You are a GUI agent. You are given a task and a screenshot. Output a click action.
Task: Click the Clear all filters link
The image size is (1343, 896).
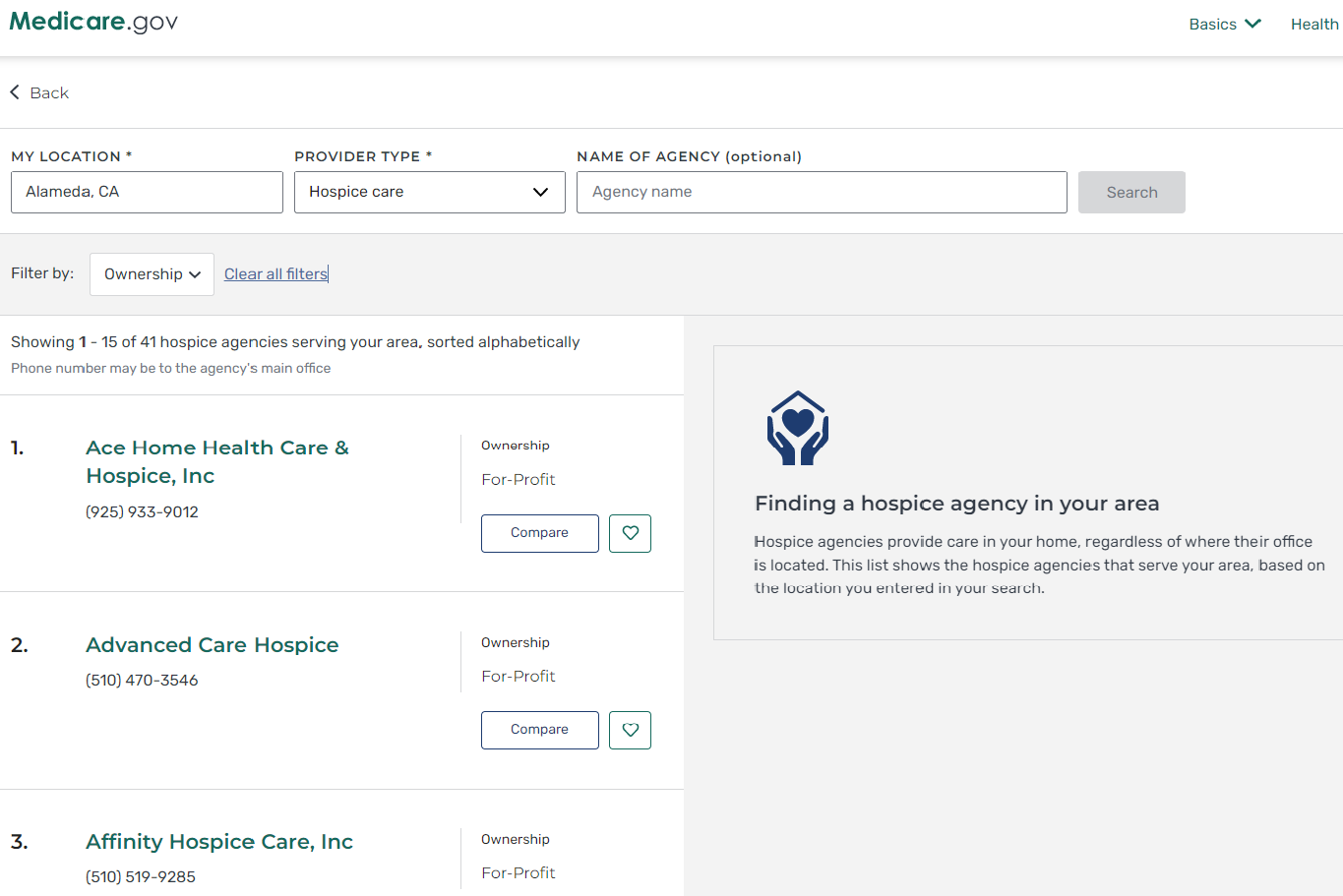pos(276,274)
